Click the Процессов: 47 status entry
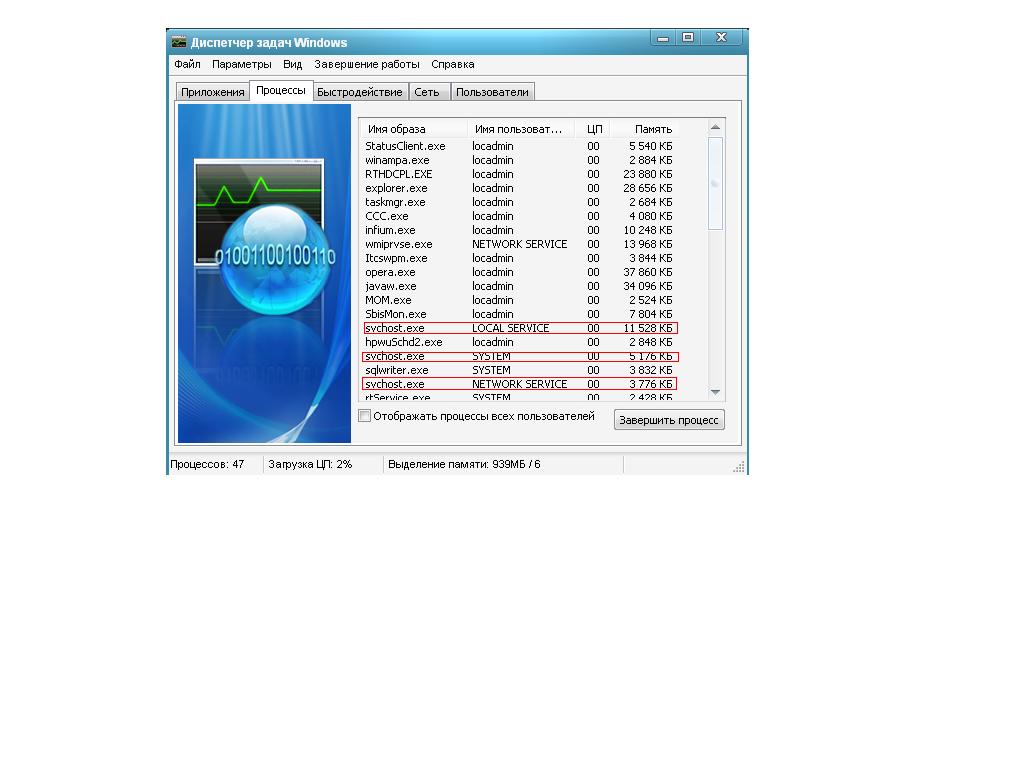The image size is (1024, 768). (207, 464)
